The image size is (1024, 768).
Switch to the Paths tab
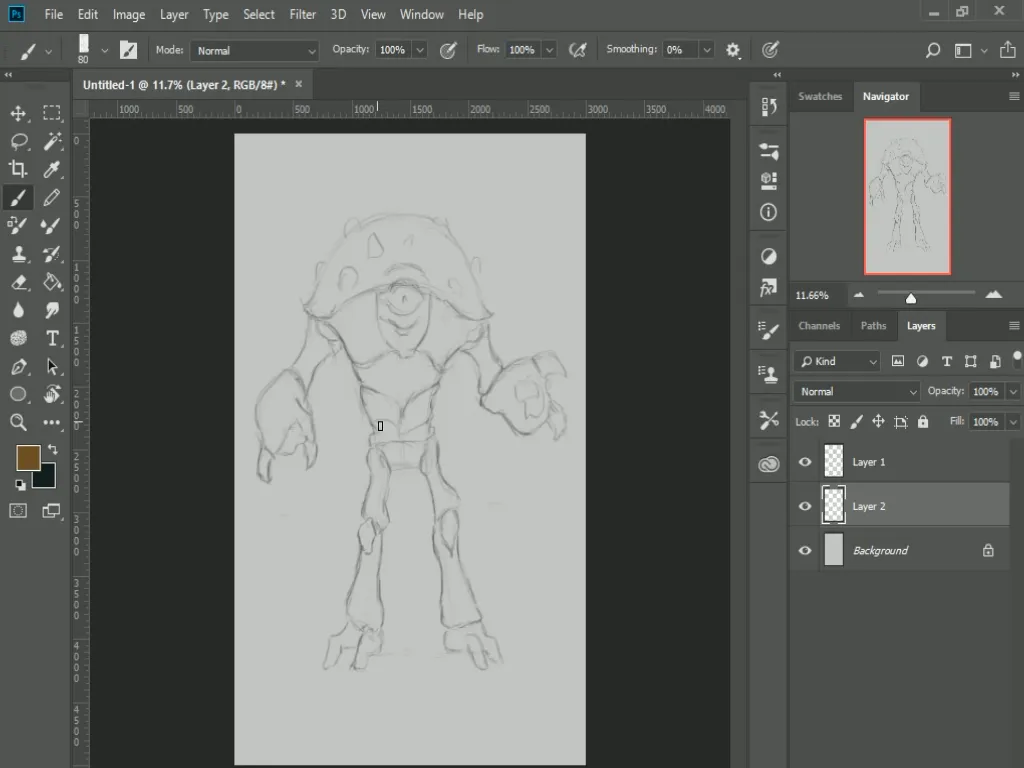(x=873, y=326)
